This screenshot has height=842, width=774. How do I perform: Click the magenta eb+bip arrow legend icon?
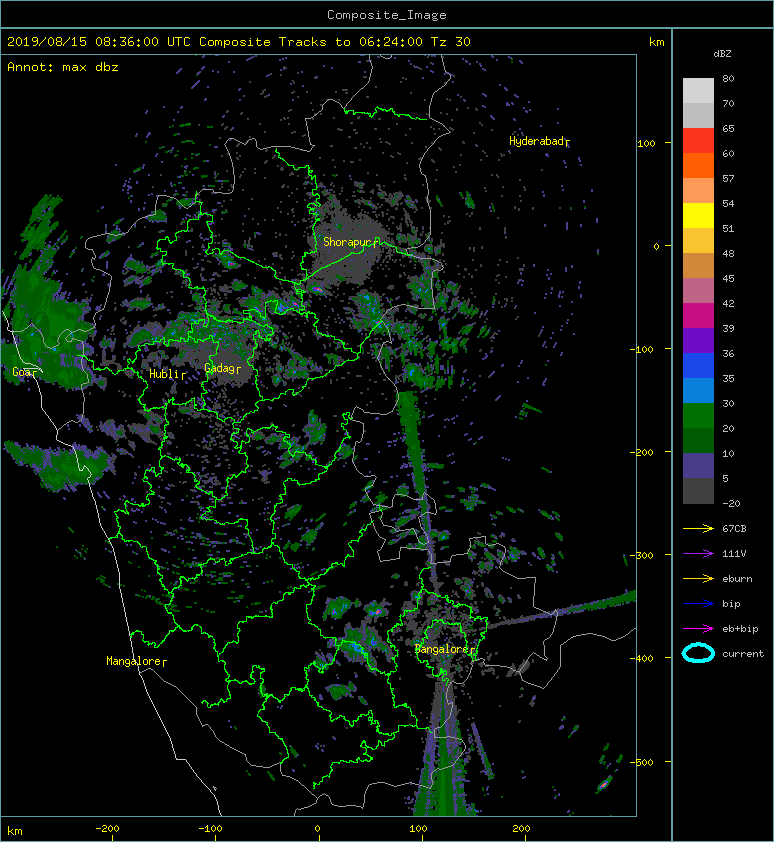[698, 629]
